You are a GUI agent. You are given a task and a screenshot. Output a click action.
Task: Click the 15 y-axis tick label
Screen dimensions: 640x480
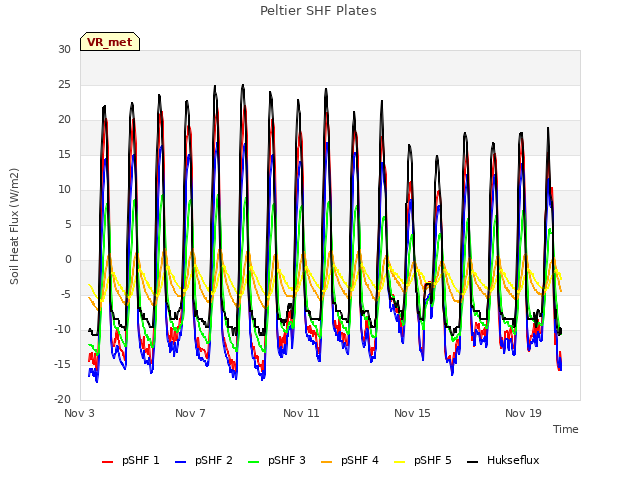click(x=64, y=154)
